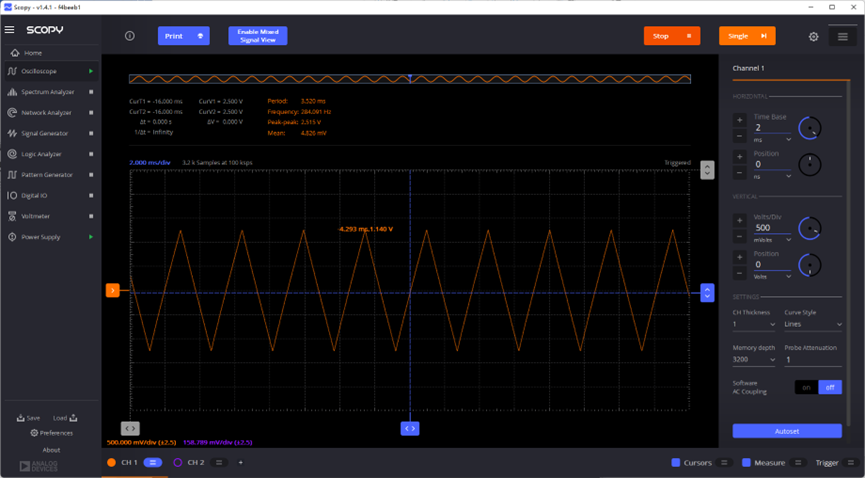Increase Time Base with the plus button

pyautogui.click(x=740, y=120)
